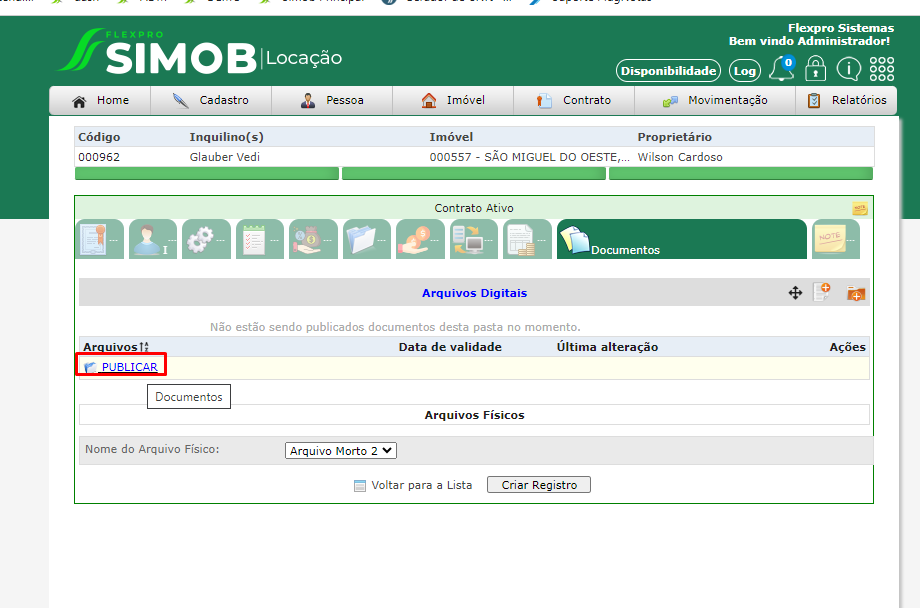Click the small note icon beside Contrato Ativo

coord(860,208)
